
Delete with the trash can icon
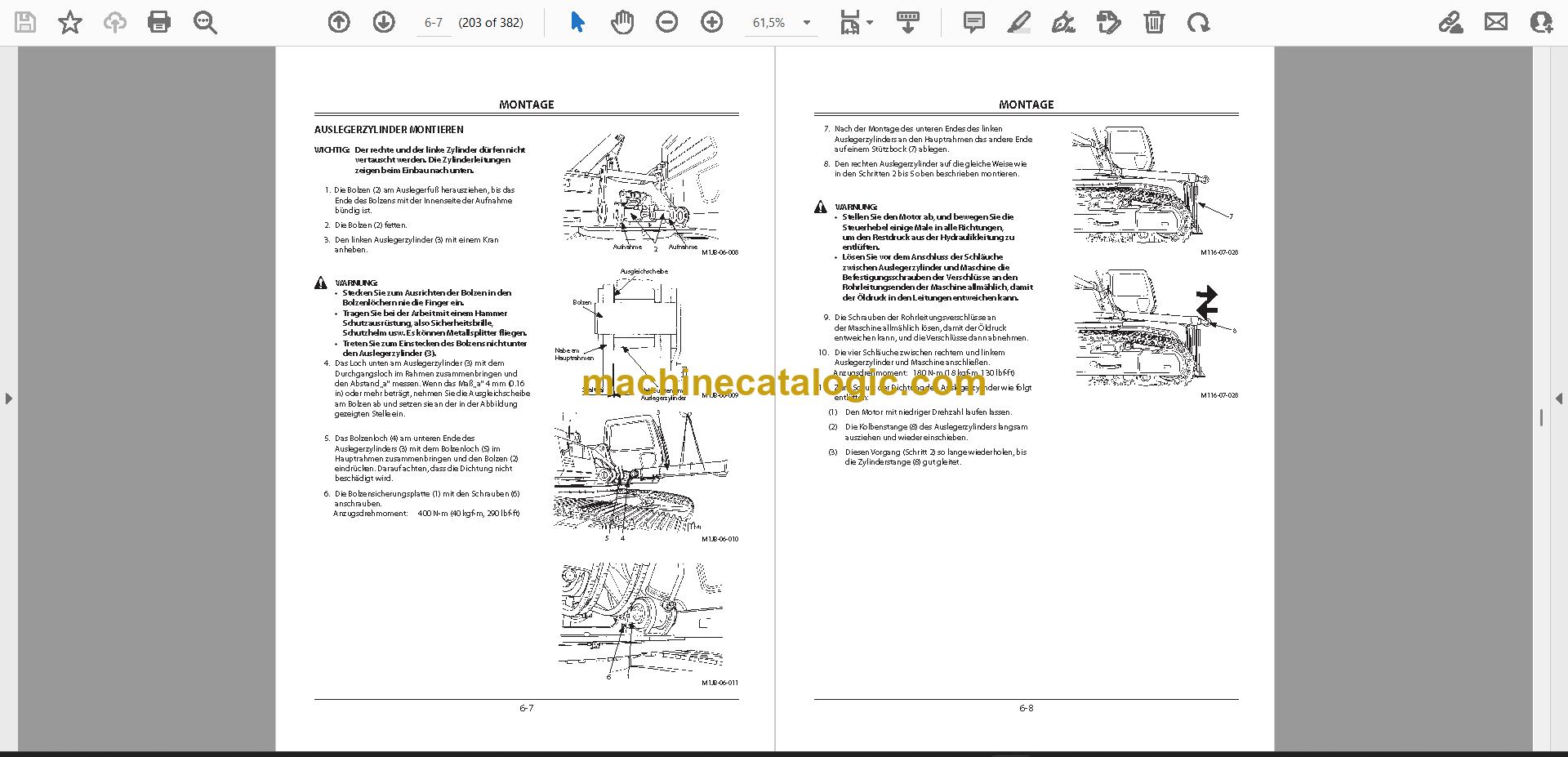tap(1154, 22)
